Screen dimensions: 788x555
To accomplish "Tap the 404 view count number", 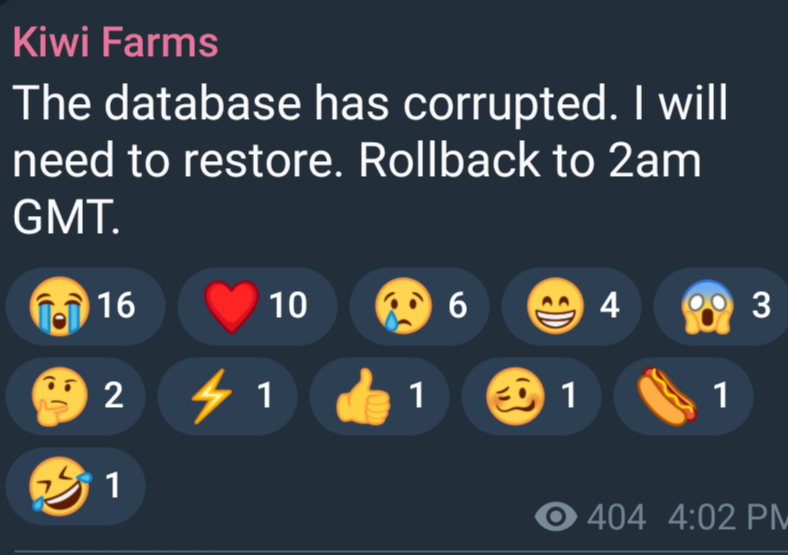I will [x=617, y=517].
